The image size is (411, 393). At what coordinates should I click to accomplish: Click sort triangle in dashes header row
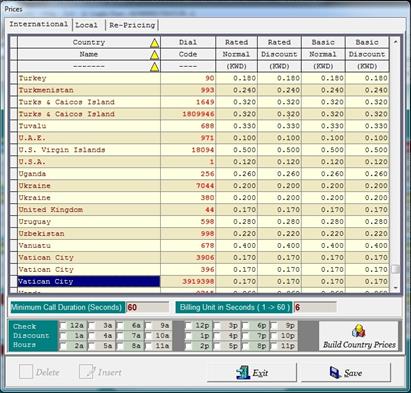point(154,67)
